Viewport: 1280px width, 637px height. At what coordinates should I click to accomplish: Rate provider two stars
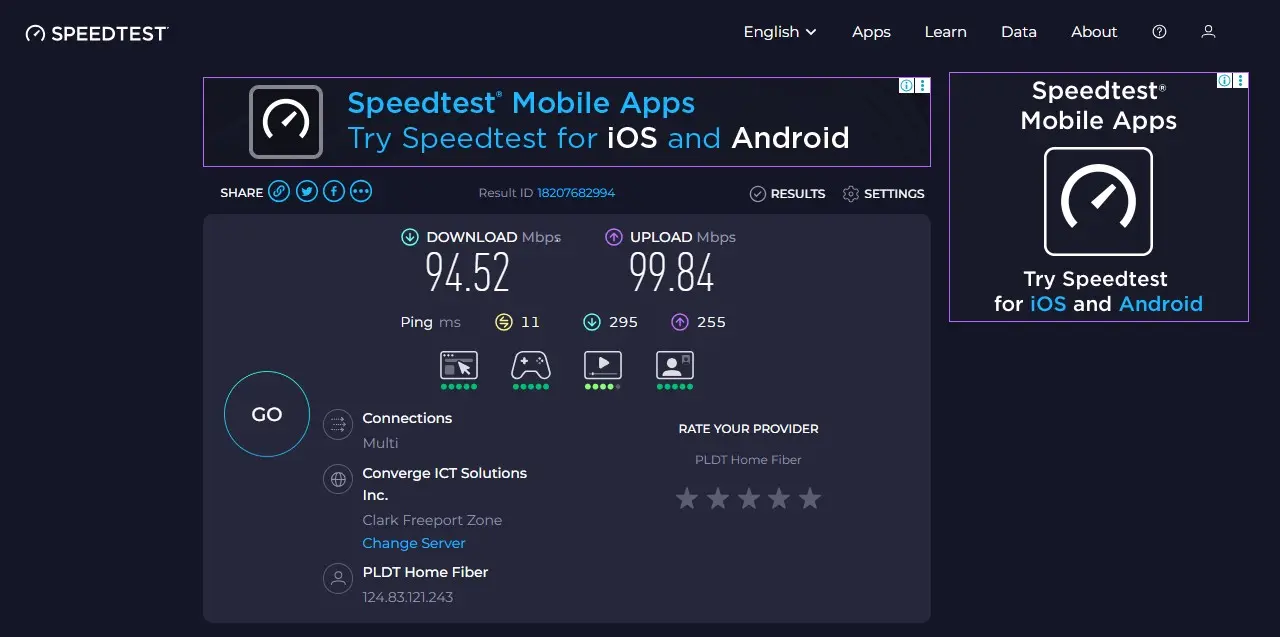(x=718, y=498)
